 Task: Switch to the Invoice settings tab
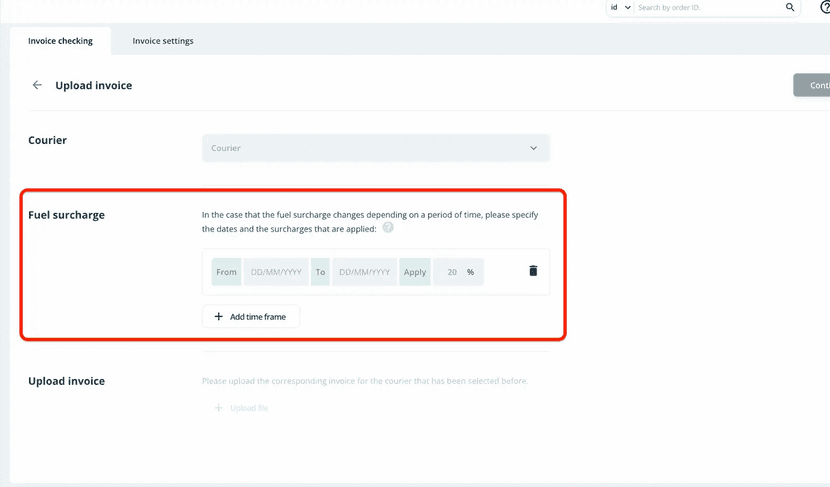163,41
